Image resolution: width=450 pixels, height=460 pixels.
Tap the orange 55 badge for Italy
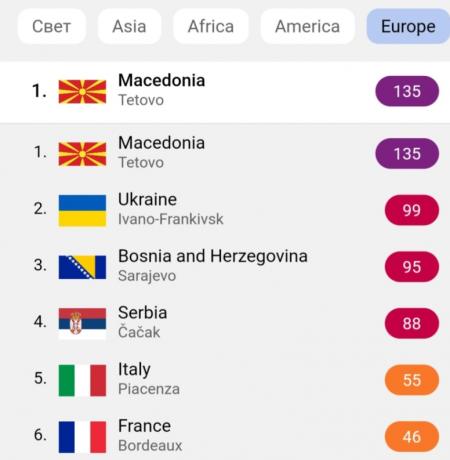pyautogui.click(x=412, y=380)
